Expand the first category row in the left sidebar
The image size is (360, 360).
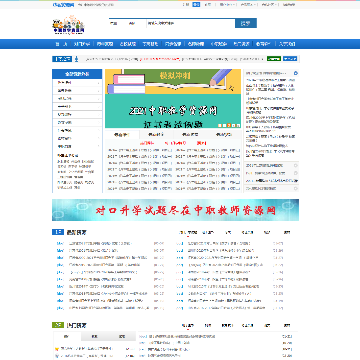tap(77, 82)
